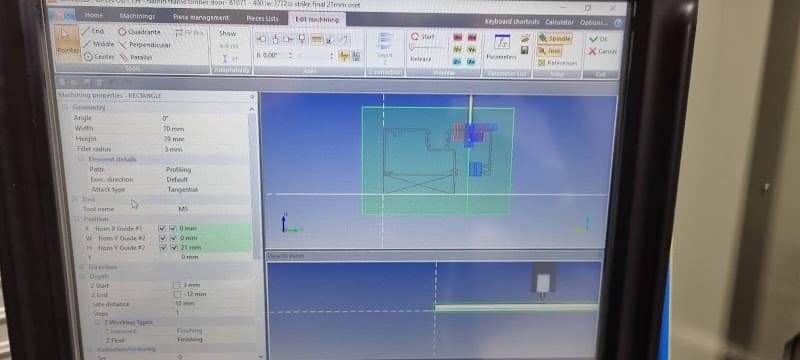The width and height of the screenshot is (800, 360).
Task: Click the save disk parameter icon
Action: 524,50
